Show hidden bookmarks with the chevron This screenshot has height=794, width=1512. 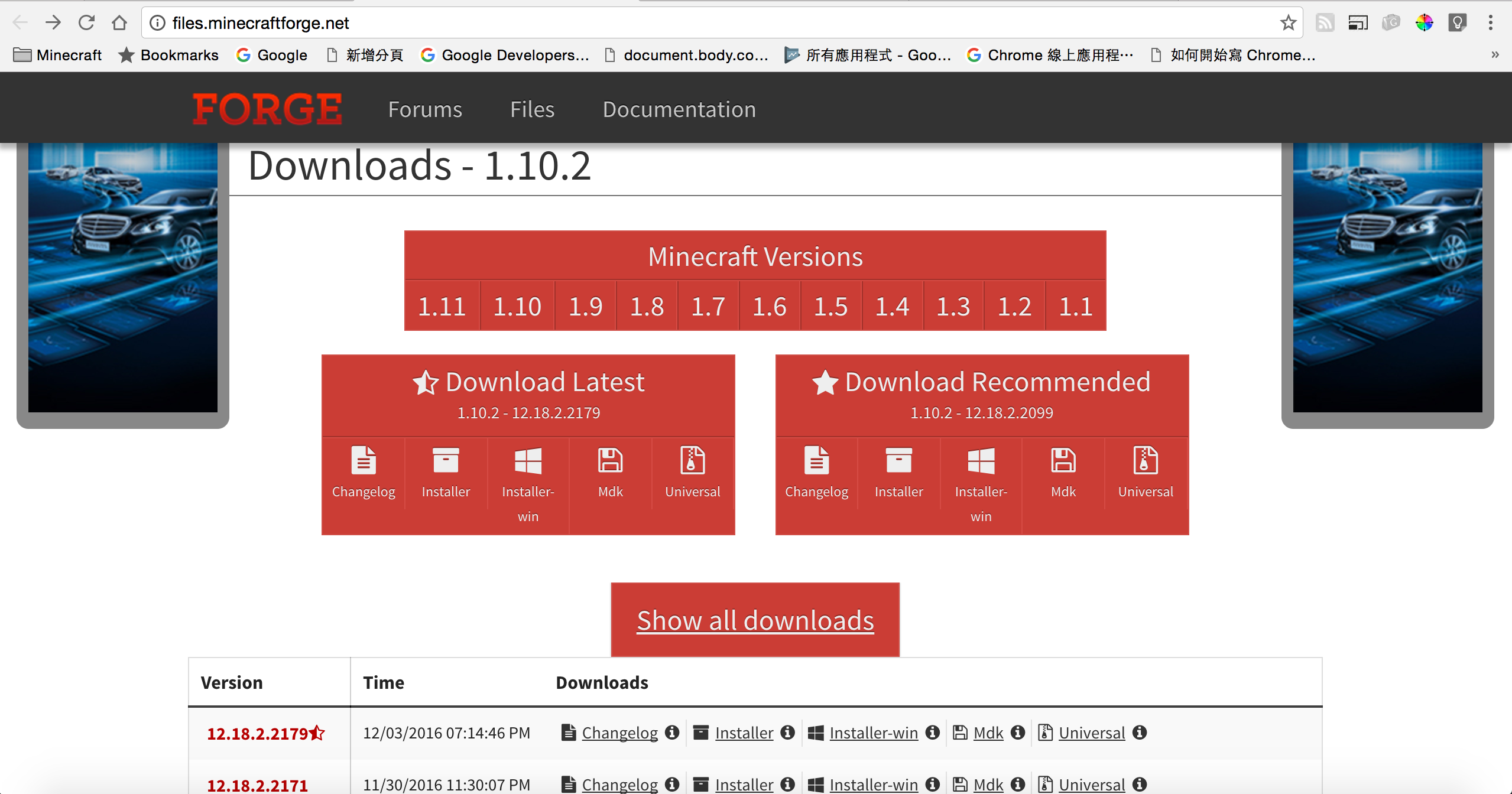click(x=1495, y=54)
